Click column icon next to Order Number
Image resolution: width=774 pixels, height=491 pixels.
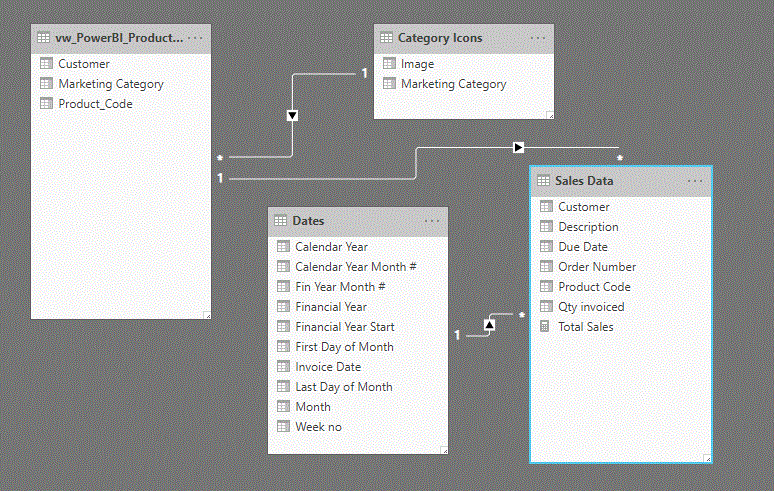pos(546,266)
